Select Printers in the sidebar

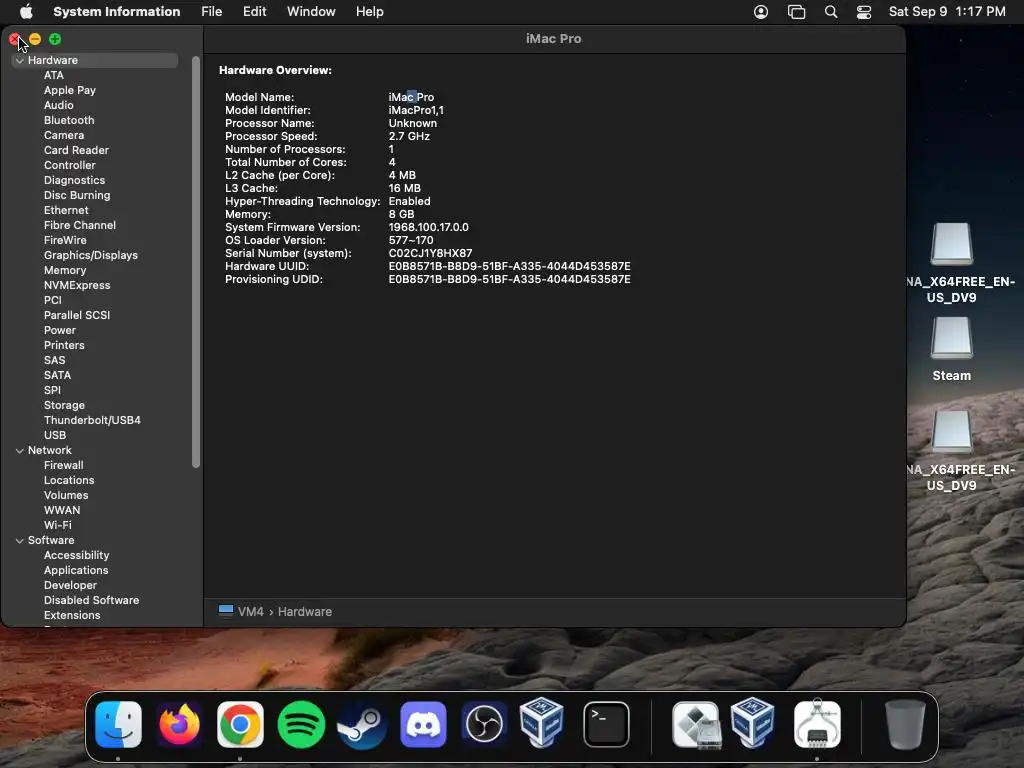pos(64,345)
